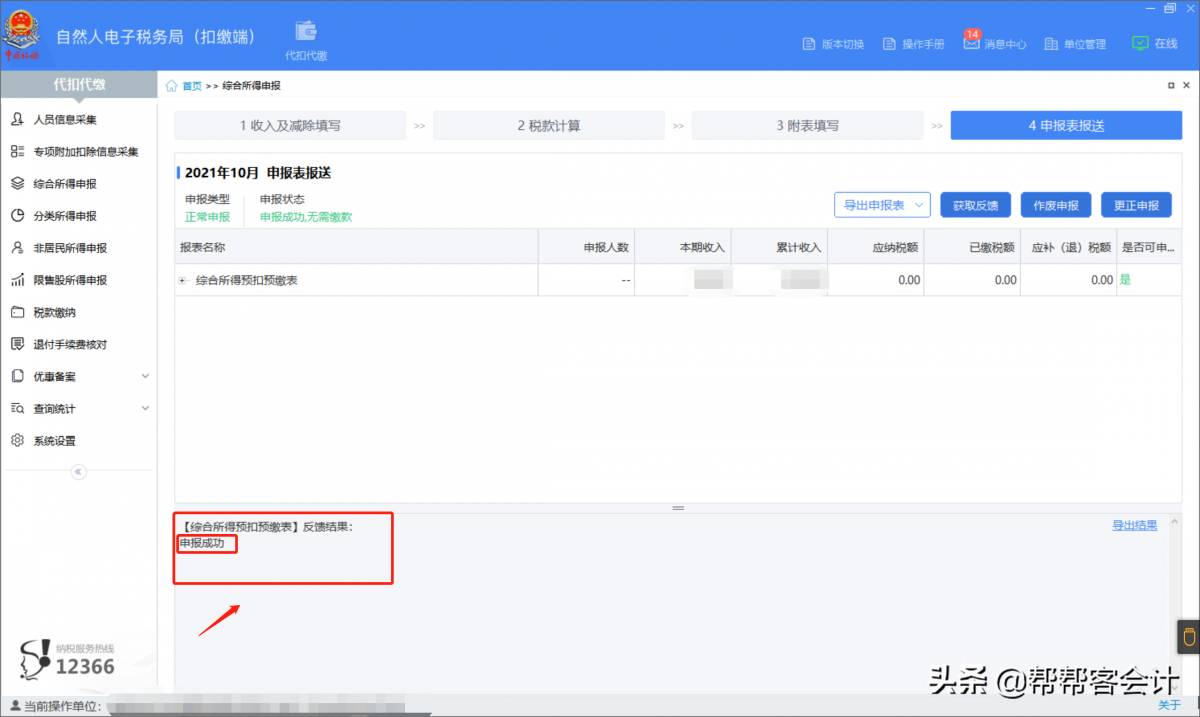The image size is (1200, 717).
Task: Open the 导出申报表 dropdown
Action: tap(882, 205)
